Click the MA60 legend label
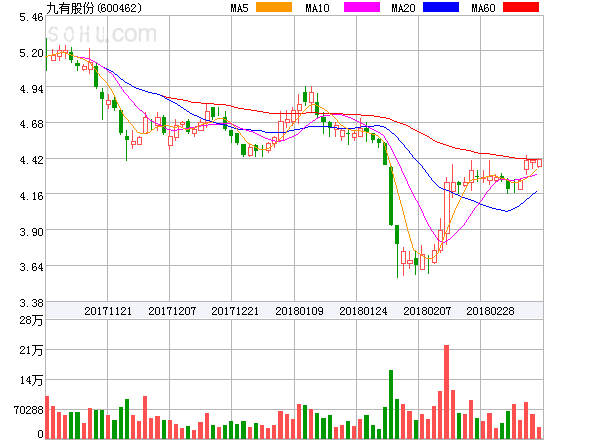Screen dimensions: 600x440 483,8
